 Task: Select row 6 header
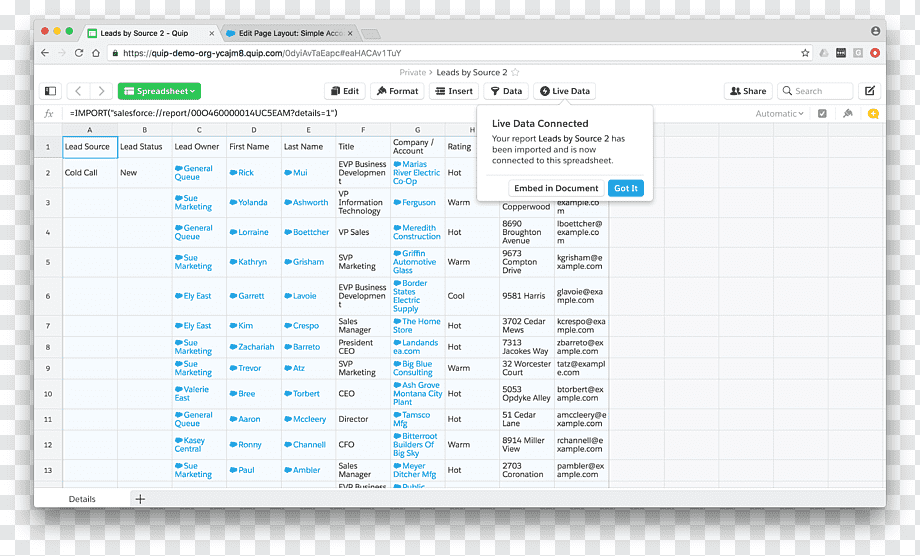48,296
